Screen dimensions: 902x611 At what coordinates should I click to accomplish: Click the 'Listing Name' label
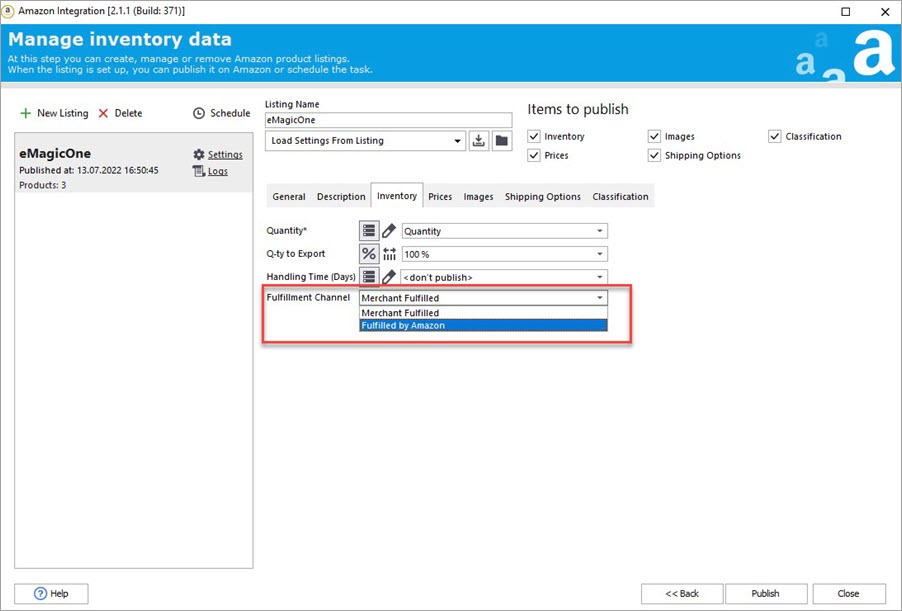(292, 104)
